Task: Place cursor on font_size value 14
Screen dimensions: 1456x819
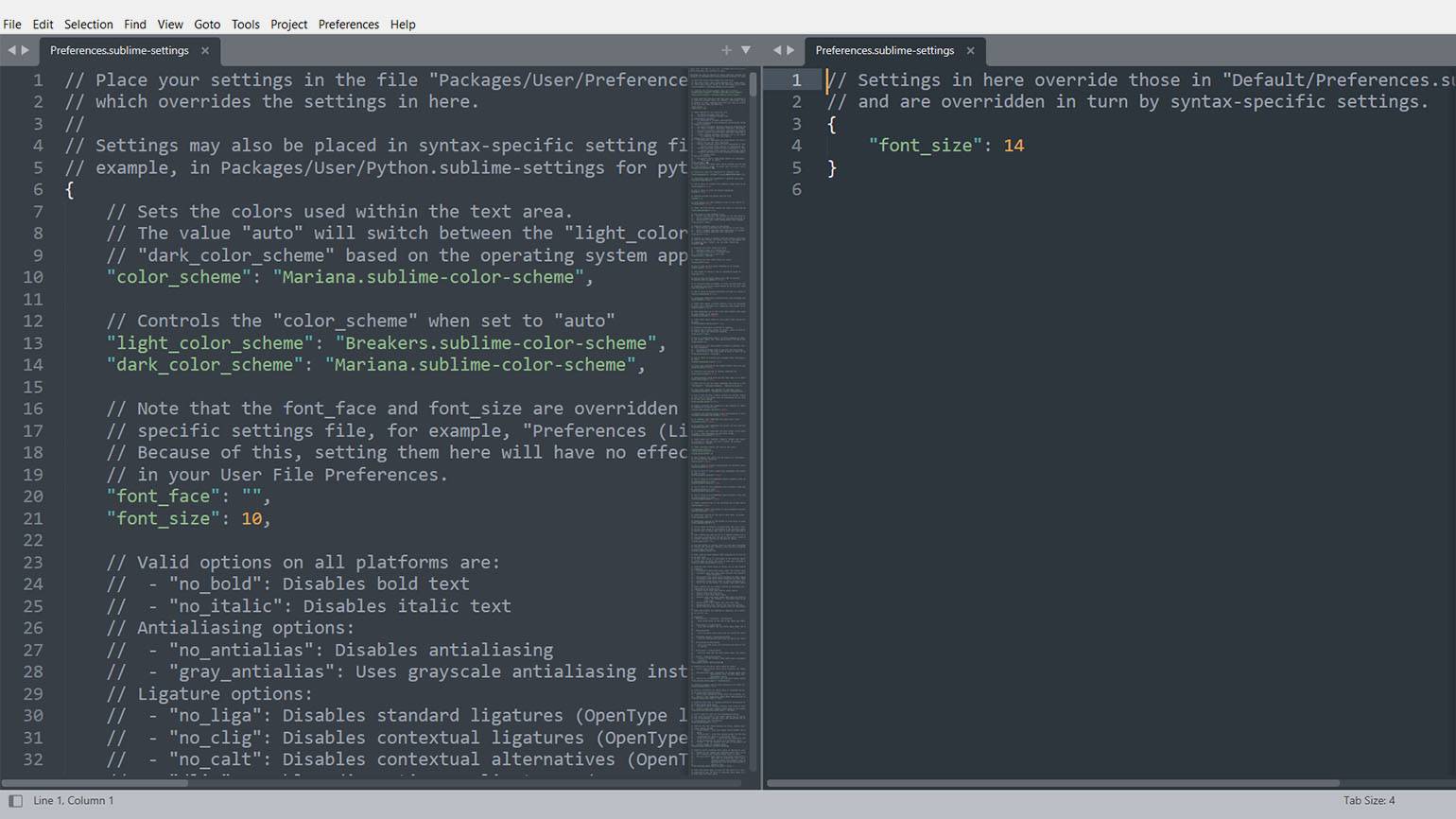Action: [x=1014, y=146]
